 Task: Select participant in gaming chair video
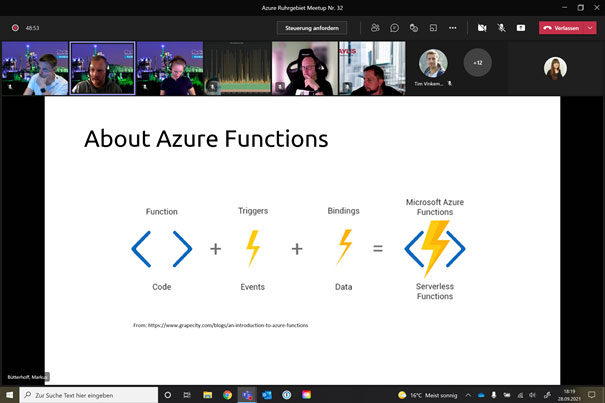[x=305, y=68]
